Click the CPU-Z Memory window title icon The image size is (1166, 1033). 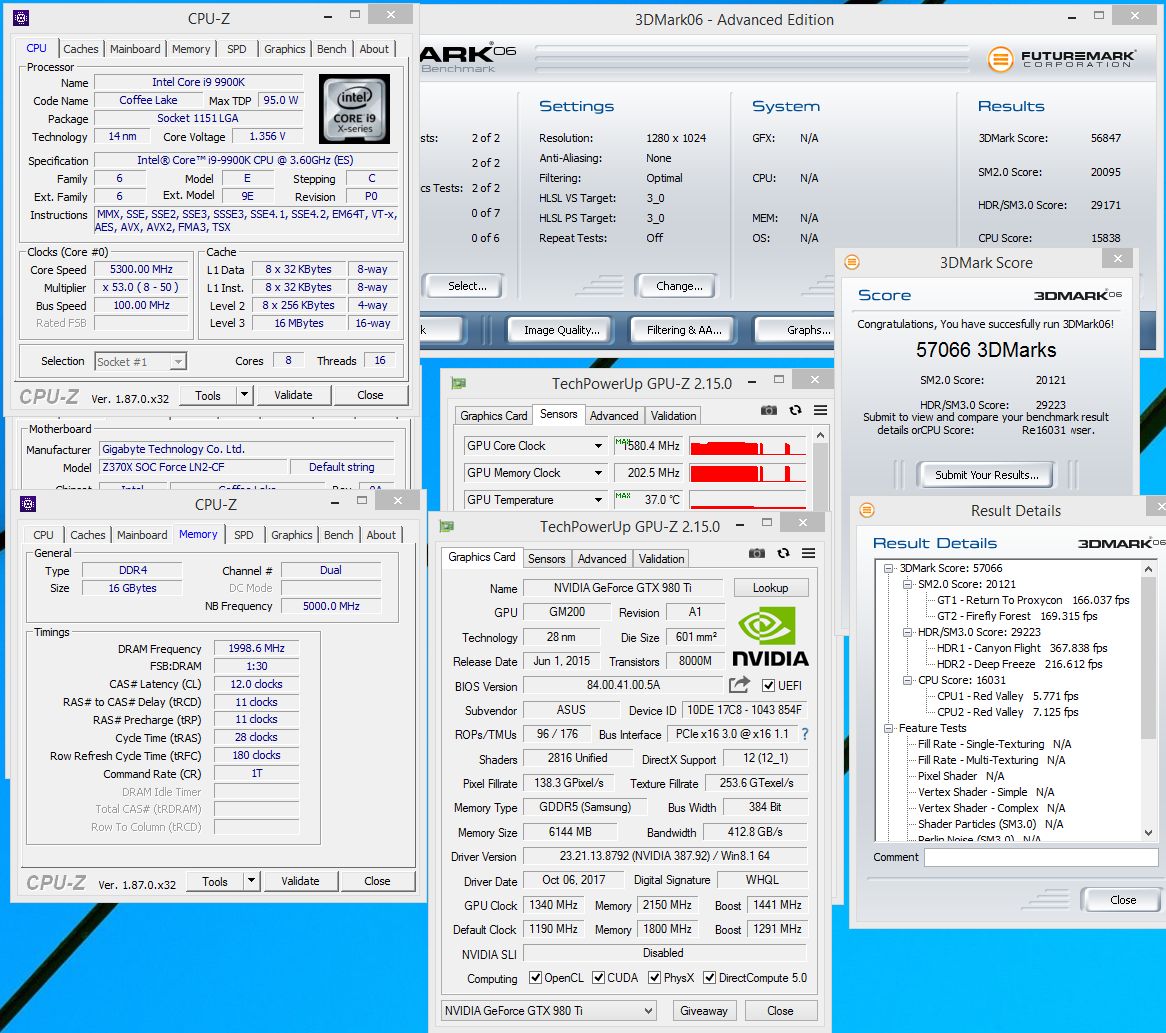point(28,504)
